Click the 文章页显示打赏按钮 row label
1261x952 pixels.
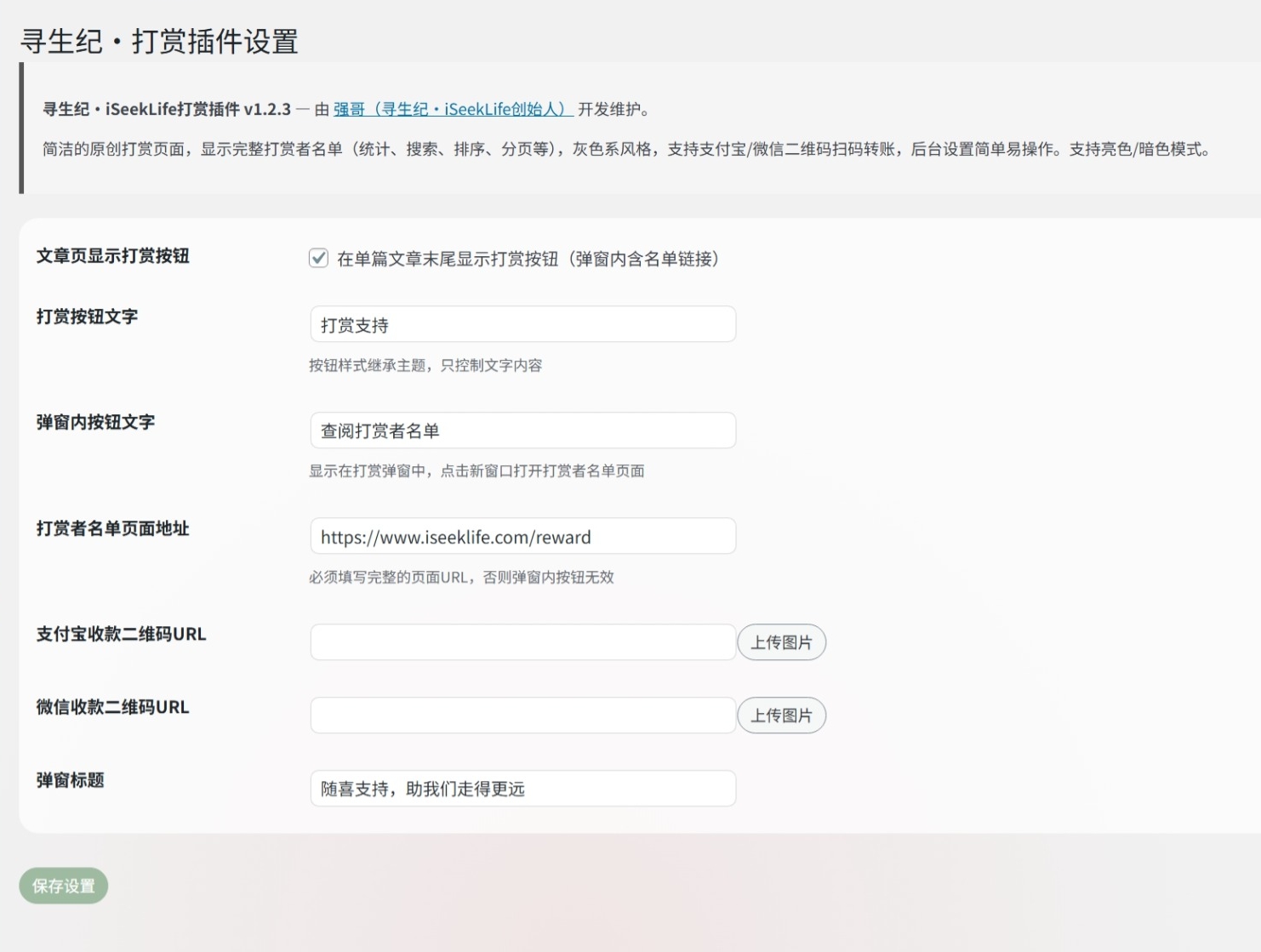112,256
